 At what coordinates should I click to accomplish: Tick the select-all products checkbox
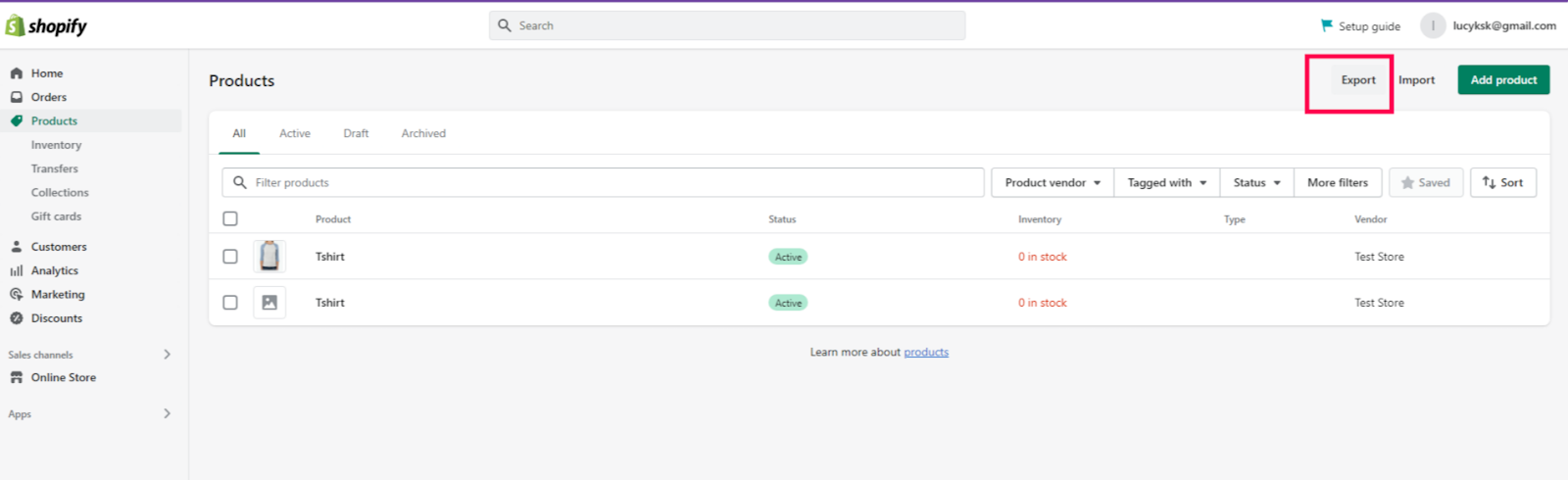click(x=230, y=218)
